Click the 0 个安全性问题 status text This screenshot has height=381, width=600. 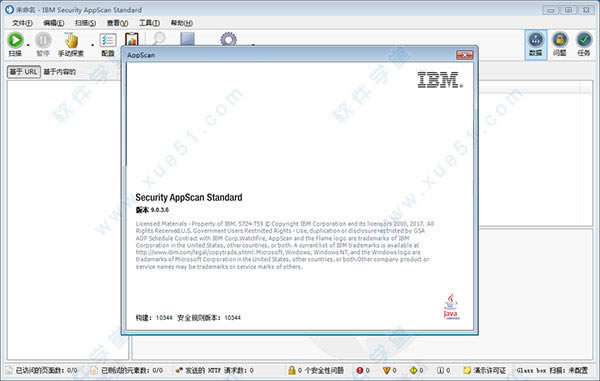[321, 370]
